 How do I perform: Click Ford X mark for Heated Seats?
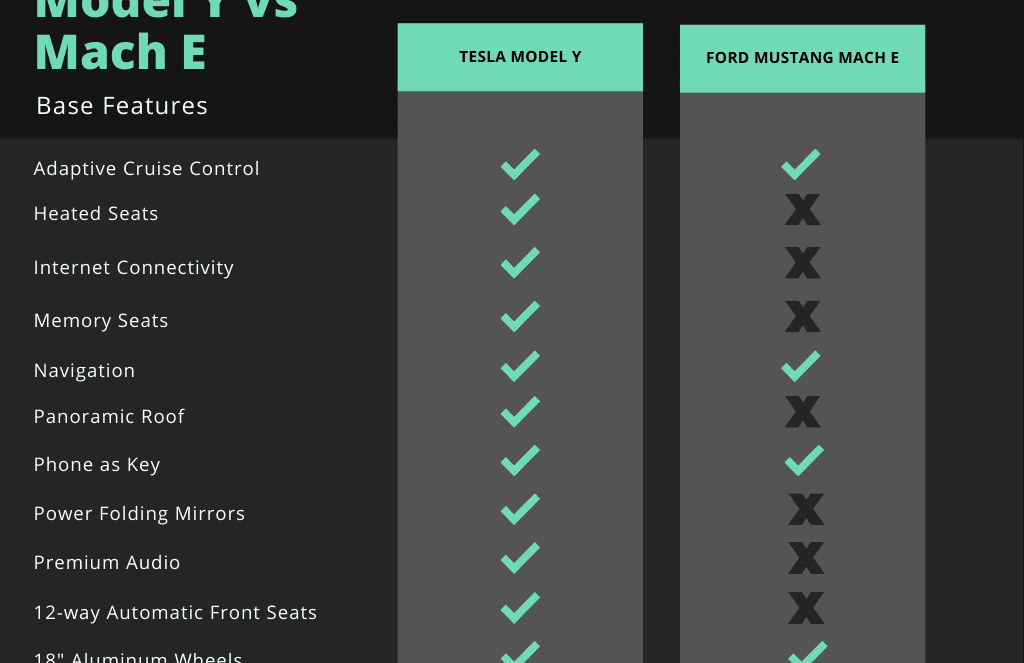coord(803,210)
